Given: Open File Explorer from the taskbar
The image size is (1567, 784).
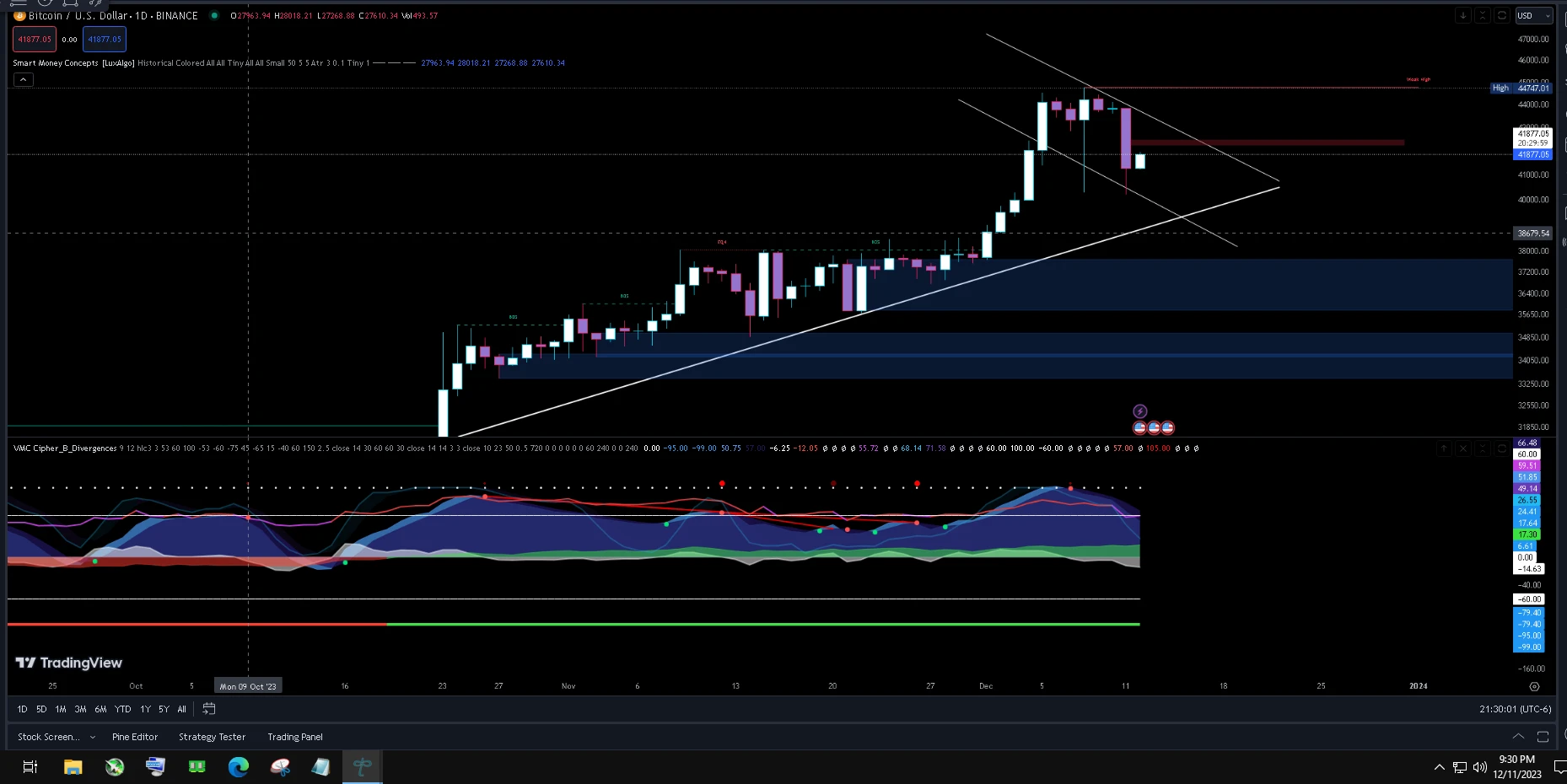Looking at the screenshot, I should pos(73,766).
